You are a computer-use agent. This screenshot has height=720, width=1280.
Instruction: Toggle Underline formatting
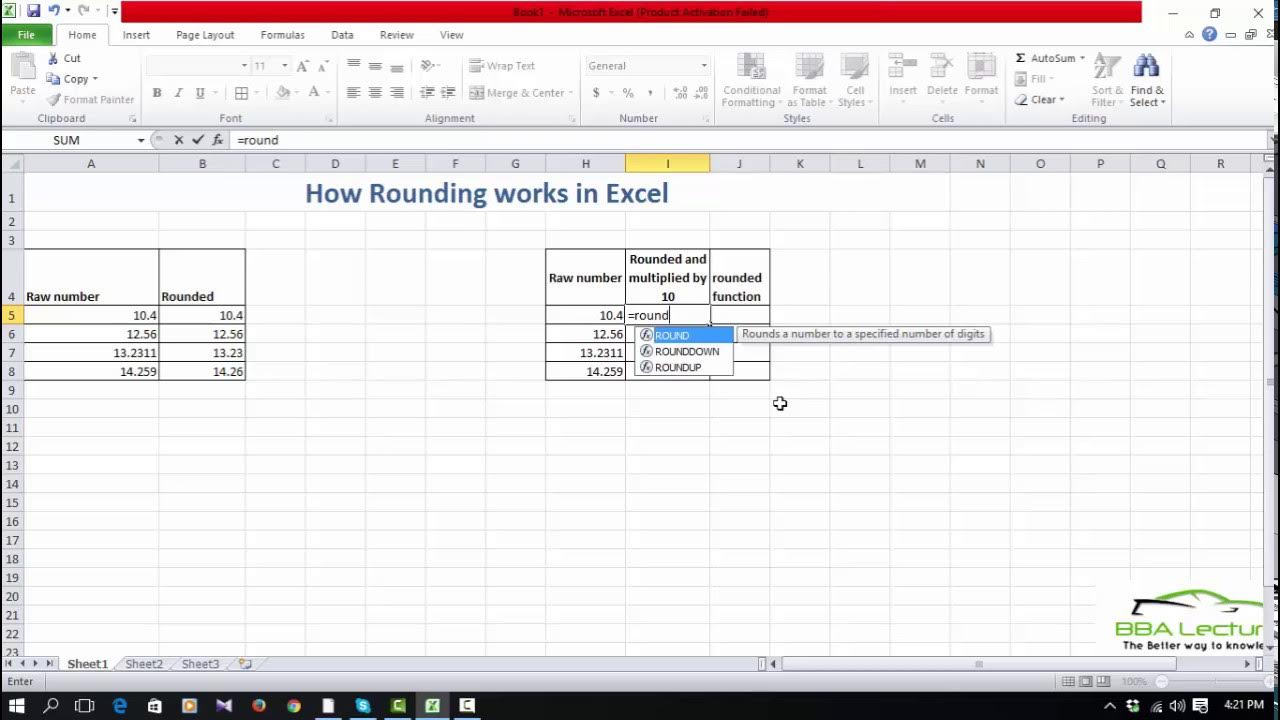(200, 93)
